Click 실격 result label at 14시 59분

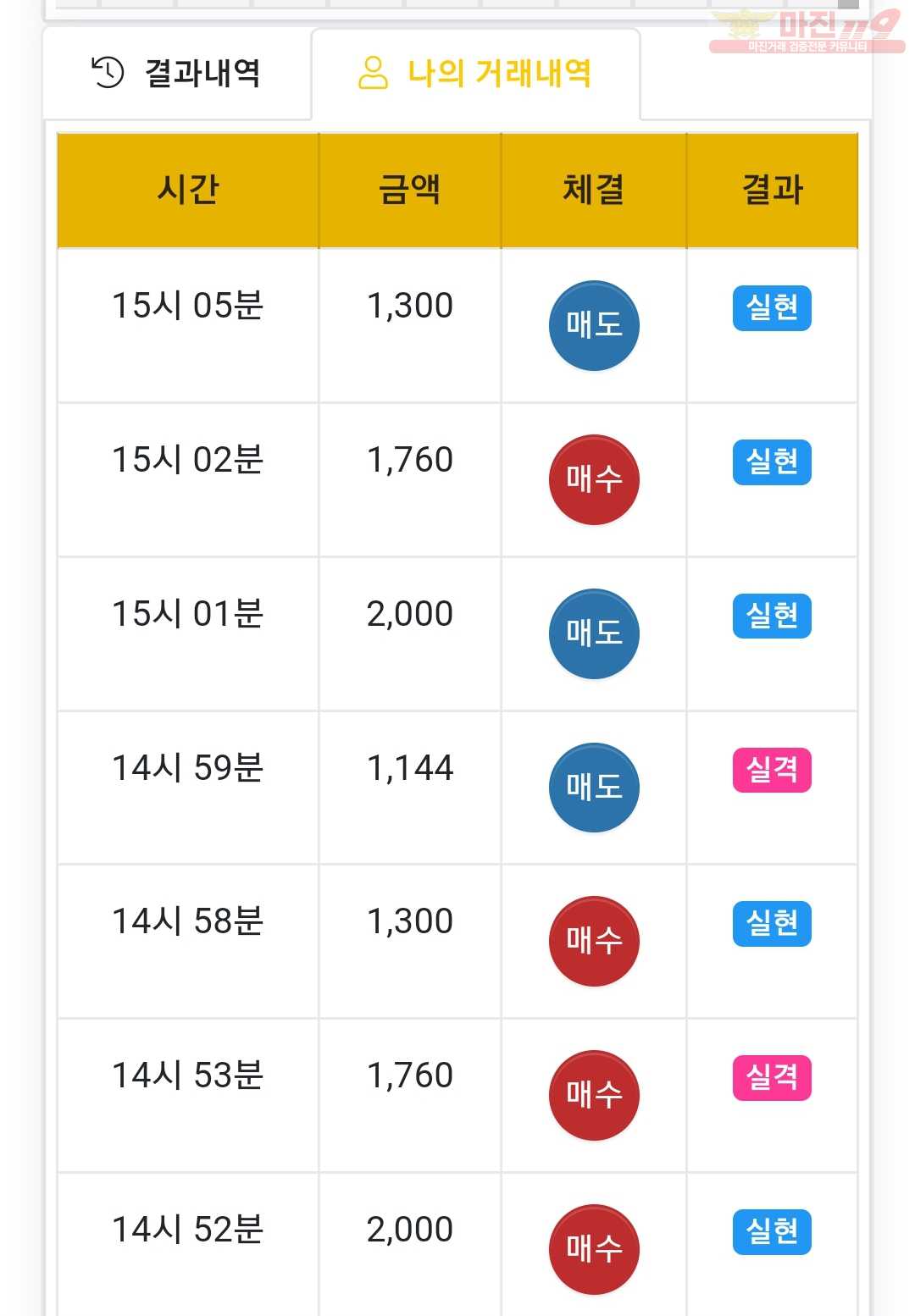(772, 771)
